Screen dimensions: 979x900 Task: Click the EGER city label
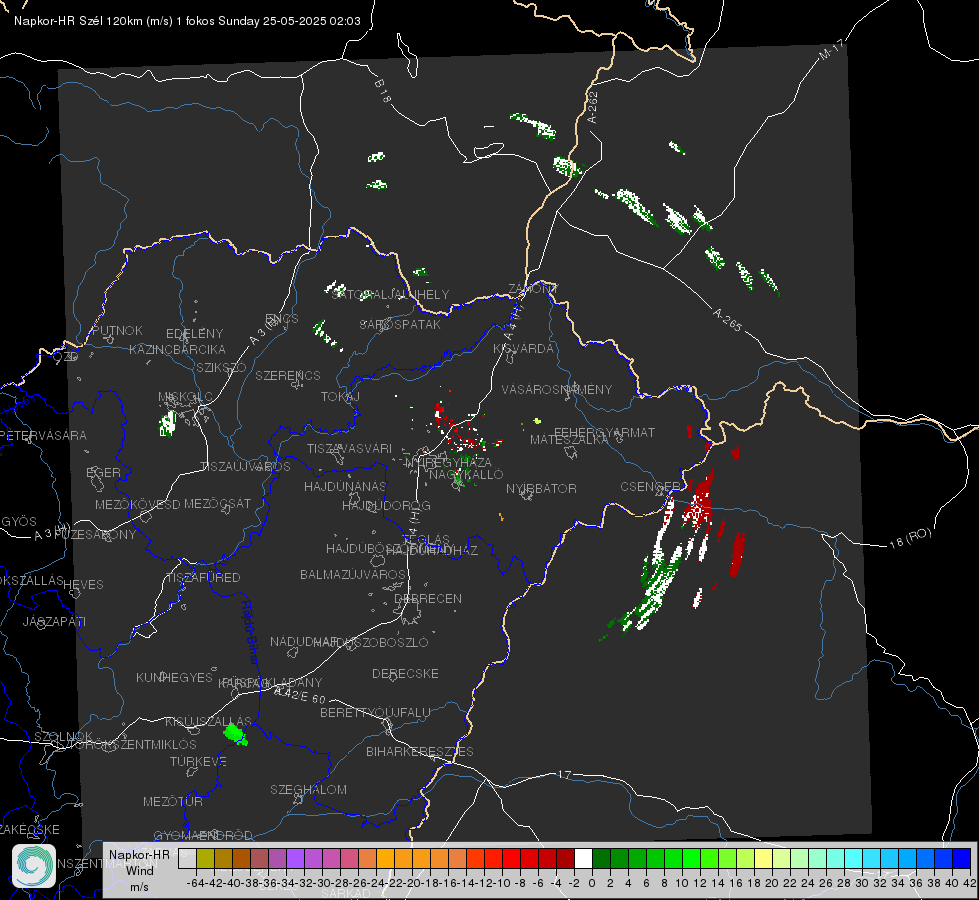click(104, 473)
